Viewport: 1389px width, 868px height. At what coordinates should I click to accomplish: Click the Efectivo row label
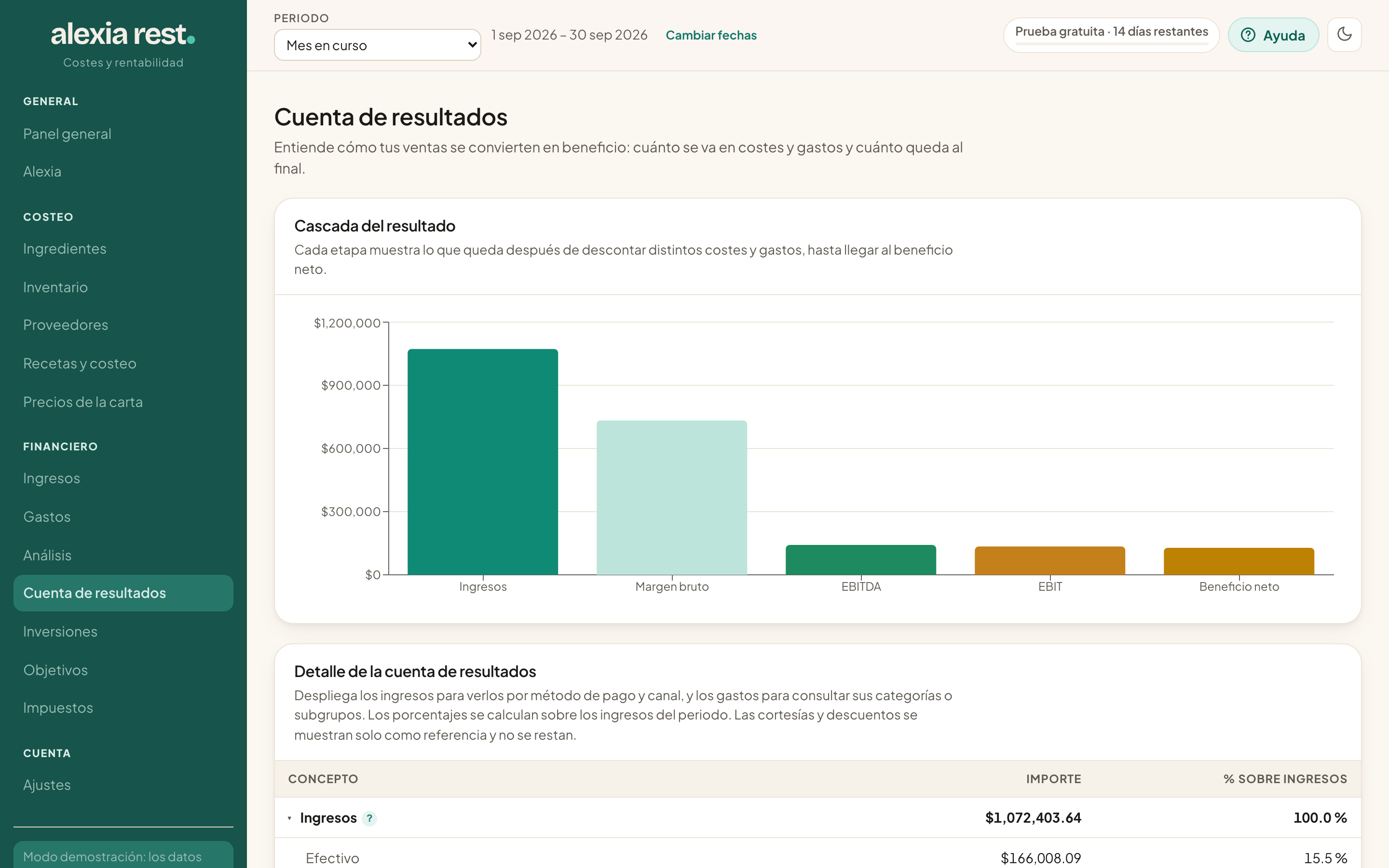click(x=332, y=858)
